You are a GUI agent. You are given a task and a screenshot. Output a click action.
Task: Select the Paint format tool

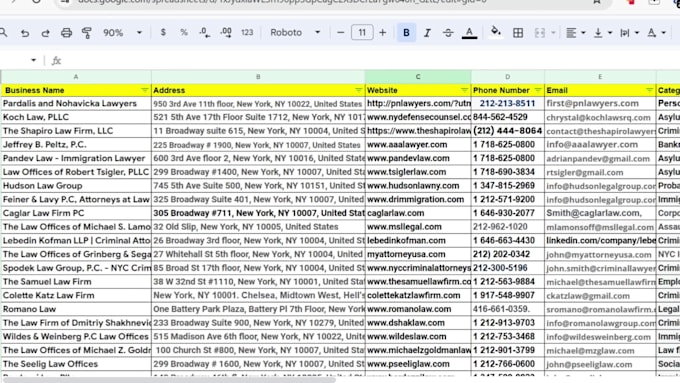click(x=87, y=33)
